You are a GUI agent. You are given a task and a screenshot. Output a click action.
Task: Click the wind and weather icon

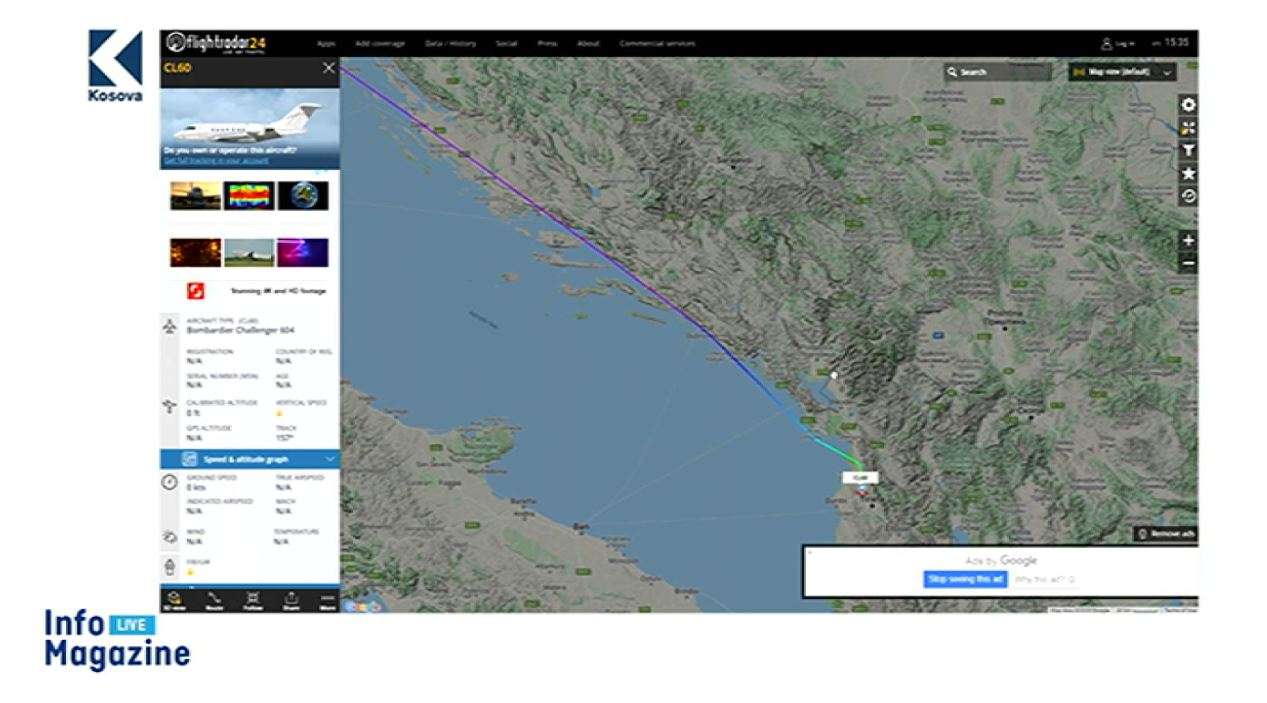[170, 537]
